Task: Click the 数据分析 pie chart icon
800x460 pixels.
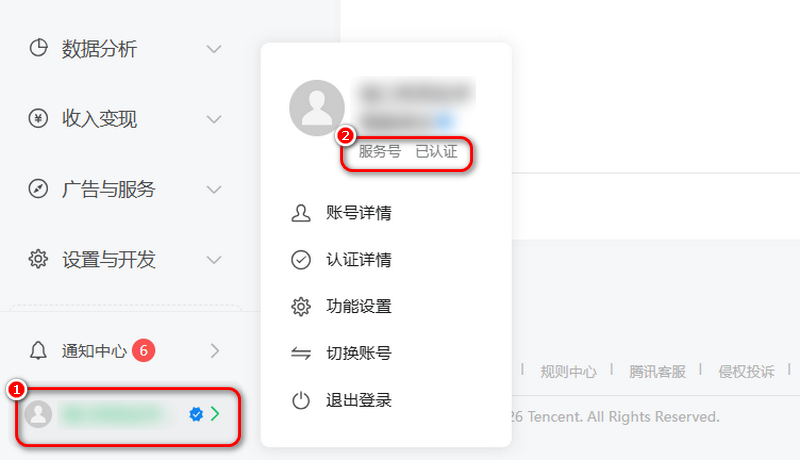Action: click(38, 48)
